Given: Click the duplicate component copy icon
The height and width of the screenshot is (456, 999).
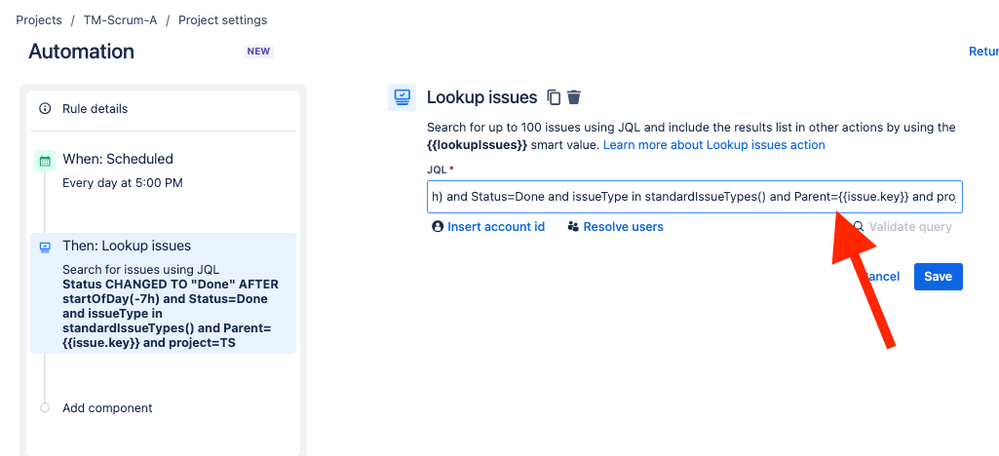Looking at the screenshot, I should tap(554, 97).
